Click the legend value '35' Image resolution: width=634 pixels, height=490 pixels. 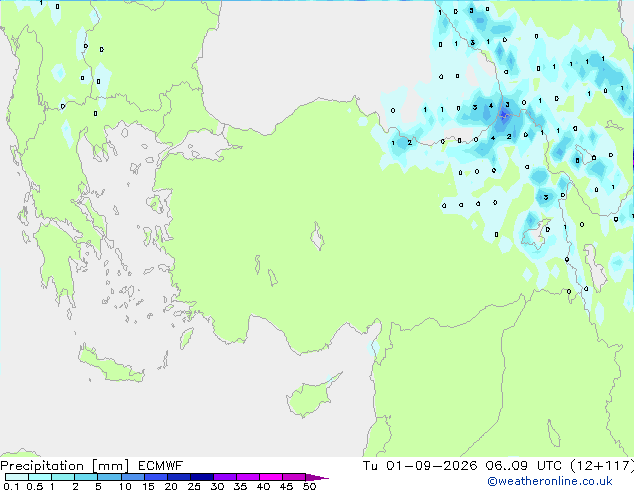point(240,486)
